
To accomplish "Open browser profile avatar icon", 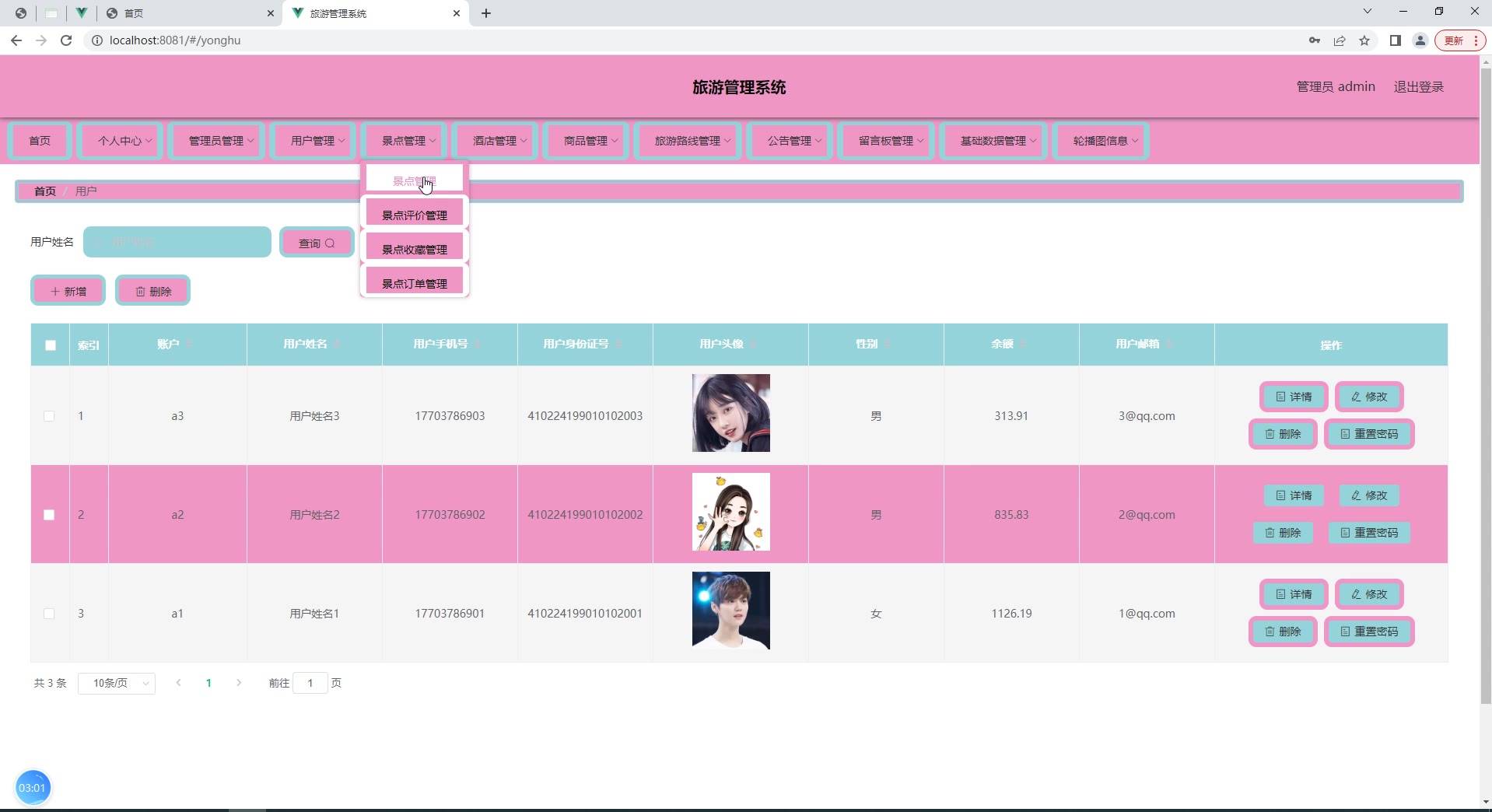I will [1420, 40].
